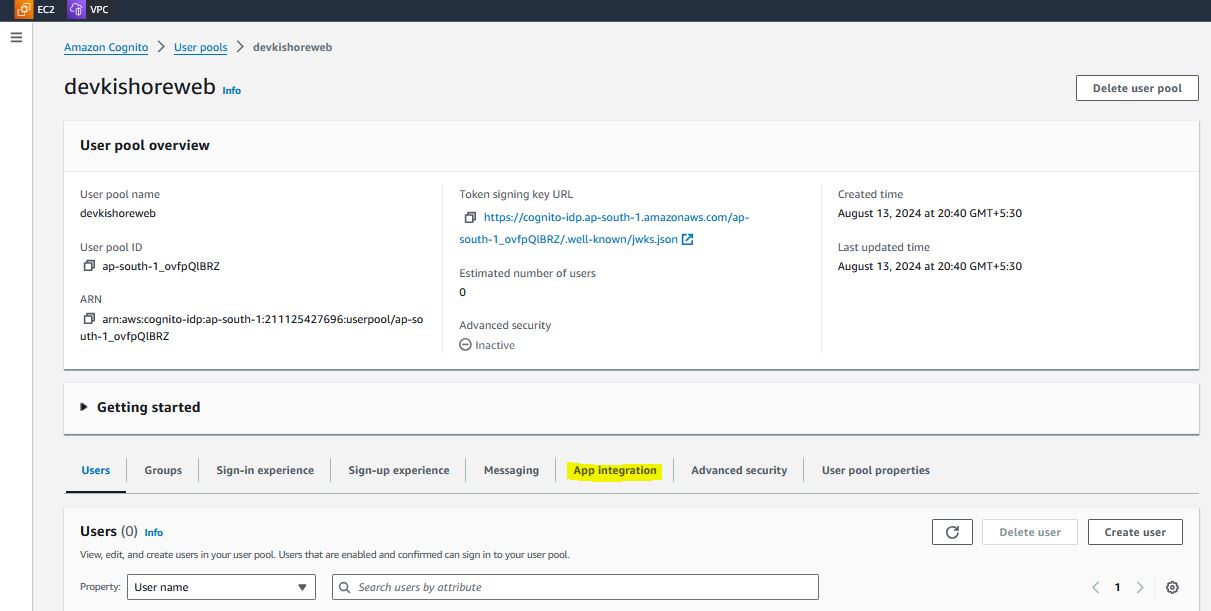The width and height of the screenshot is (1211, 611).
Task: Open the Property dropdown showing User name
Action: tap(221, 587)
